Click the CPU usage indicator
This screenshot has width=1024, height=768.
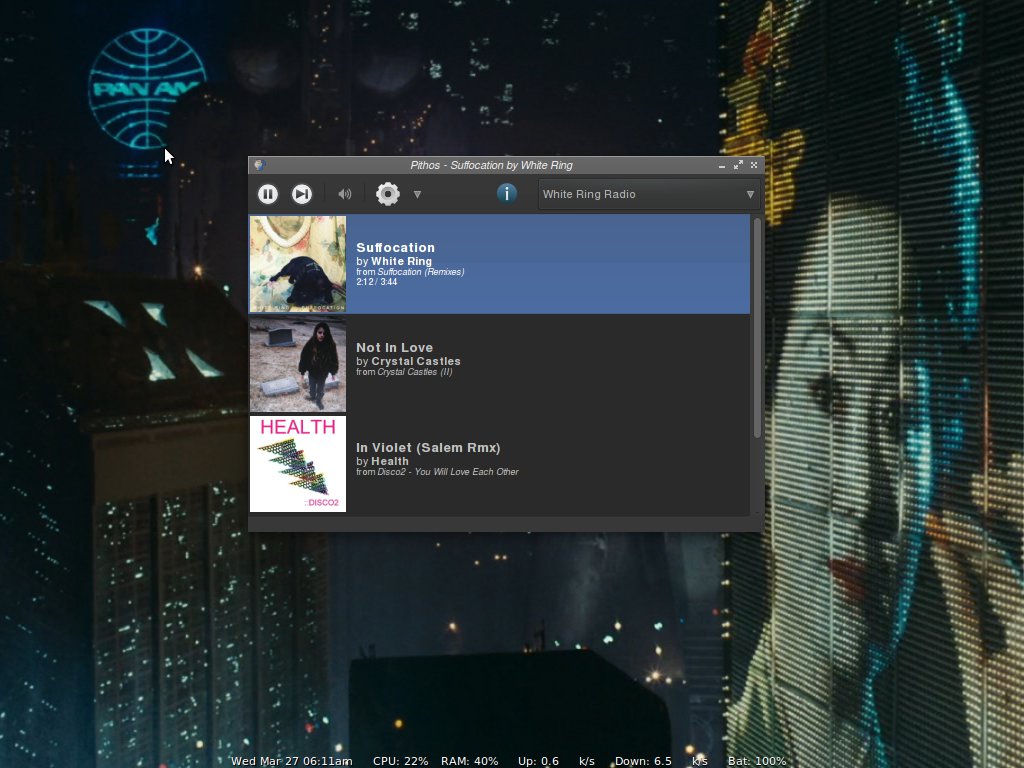(400, 761)
